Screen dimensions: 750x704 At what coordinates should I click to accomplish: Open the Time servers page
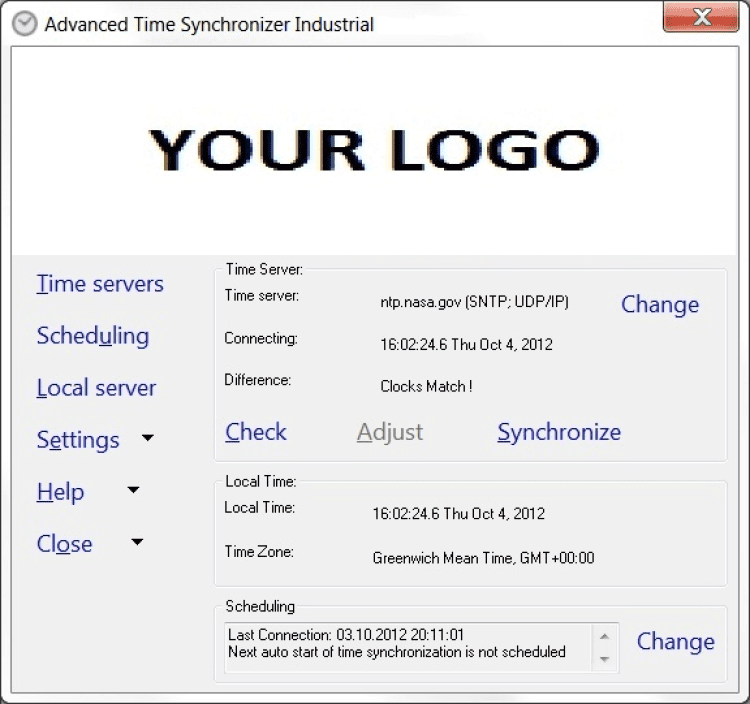click(x=100, y=284)
